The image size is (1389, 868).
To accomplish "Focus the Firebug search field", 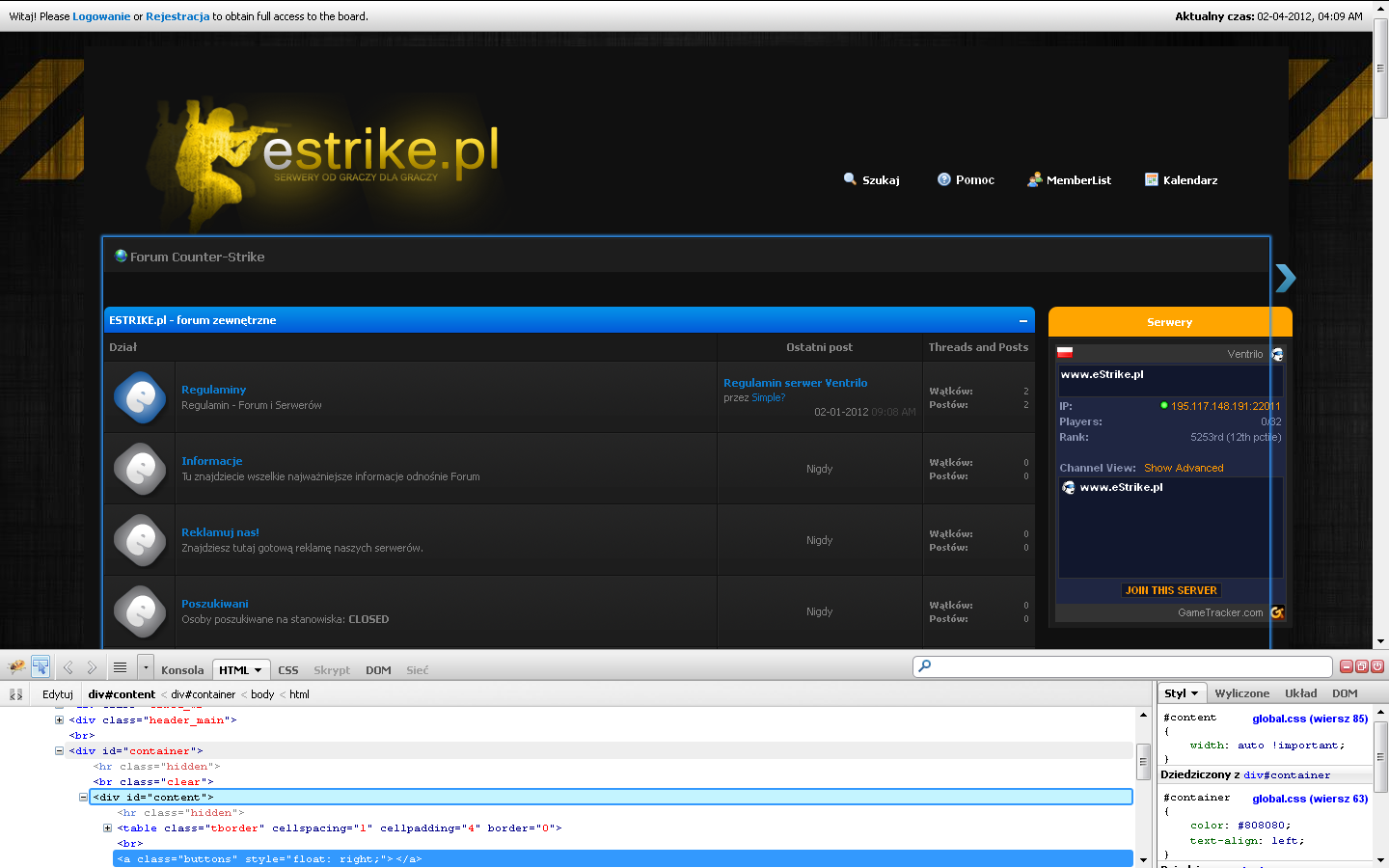I will 1123,666.
